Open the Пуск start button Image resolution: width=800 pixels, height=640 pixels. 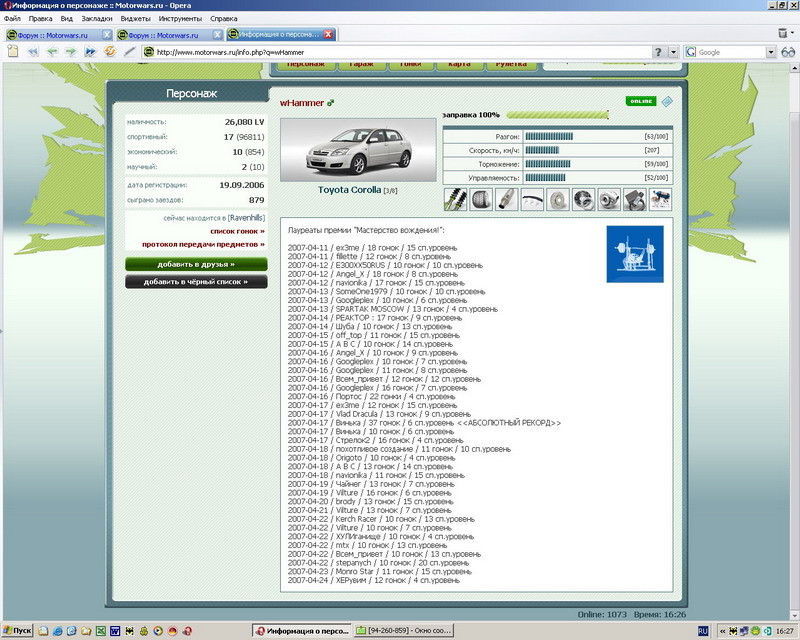(17, 631)
